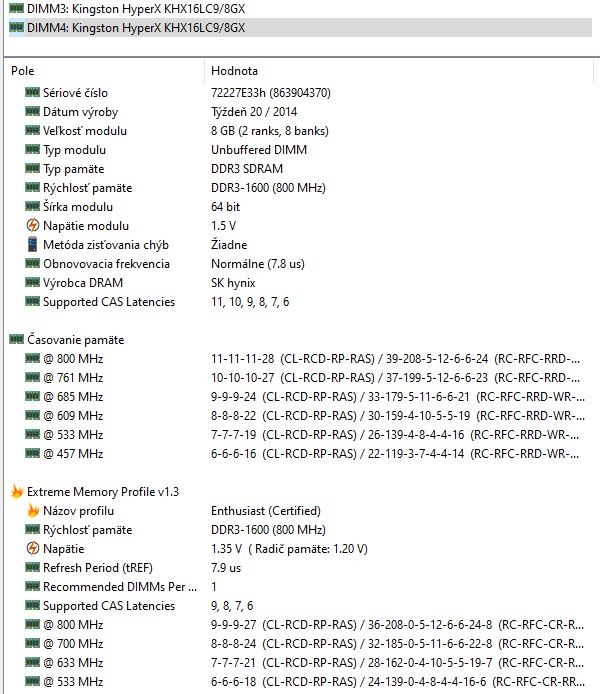Select the Extreme Memory Profile v1.3 header
600x694 pixels.
click(103, 492)
